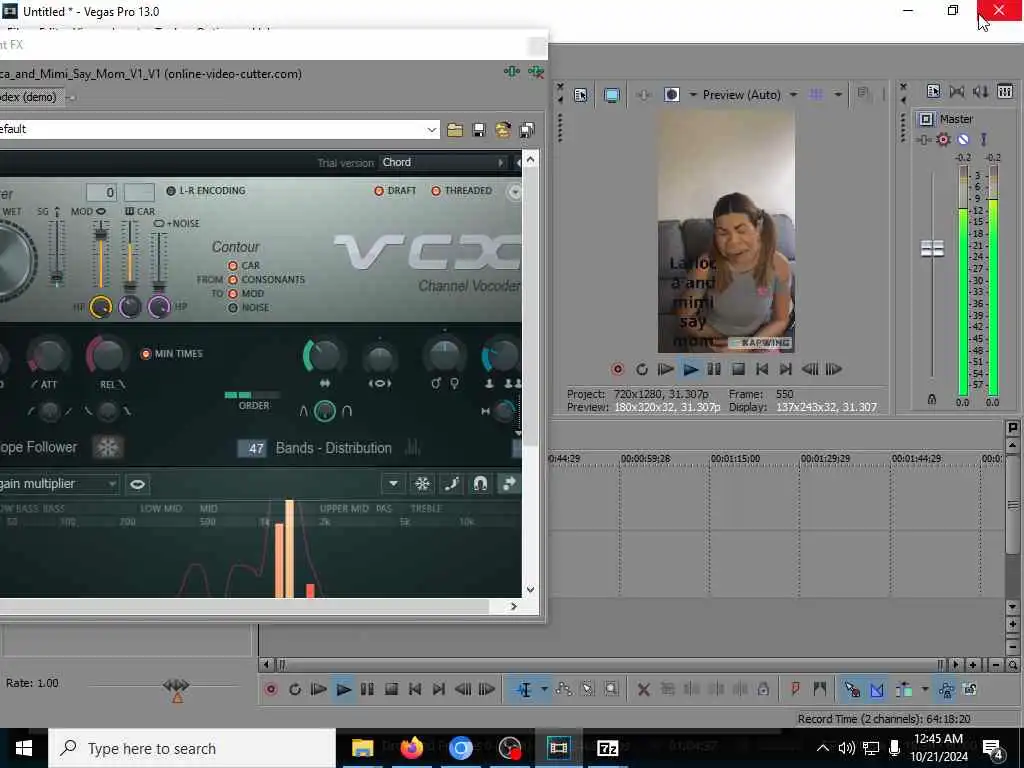Image resolution: width=1024 pixels, height=768 pixels.
Task: Adjust the Master volume fader
Action: tap(932, 248)
